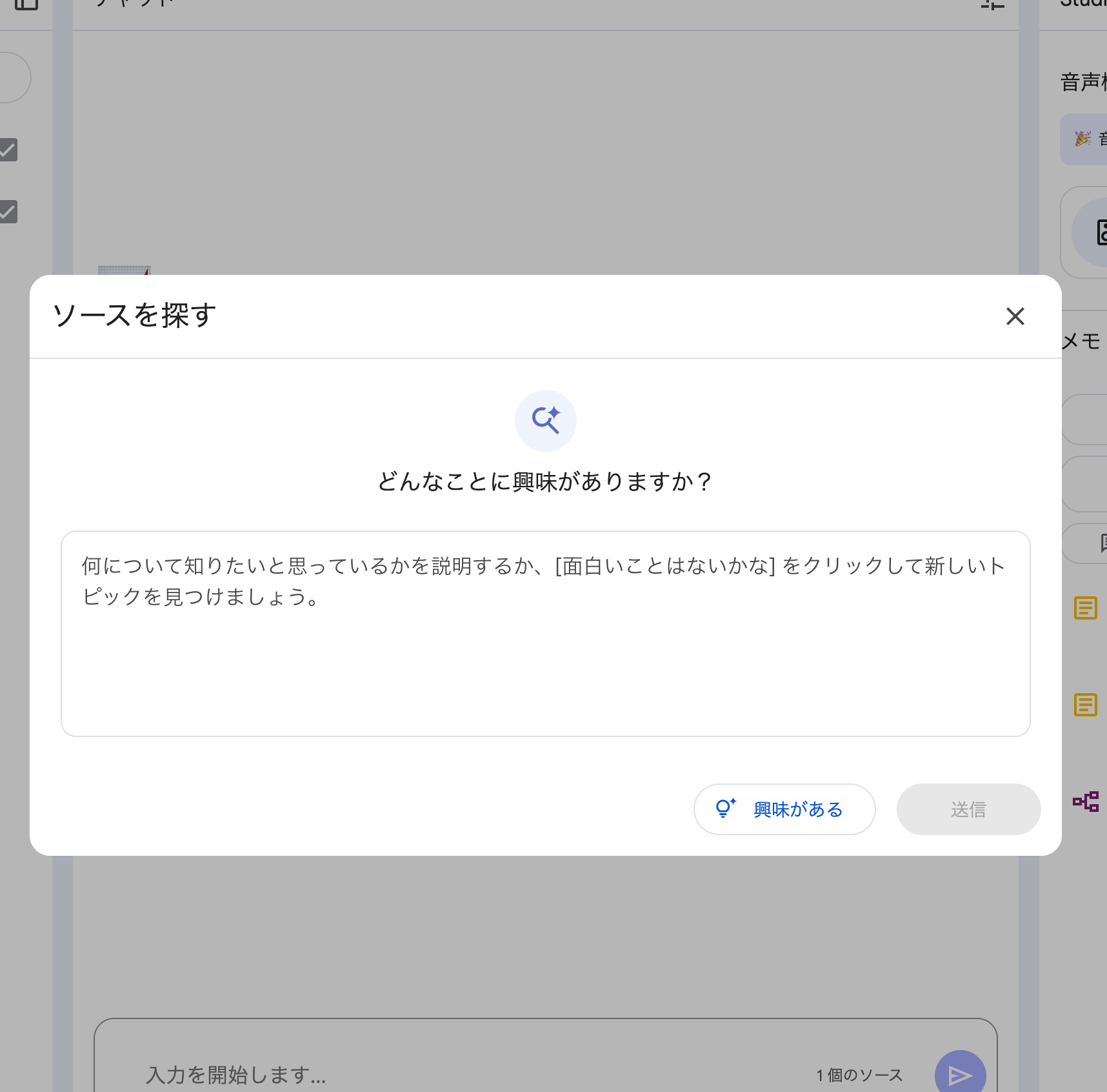This screenshot has width=1107, height=1092.
Task: Open the second yellow note icon
Action: click(x=1086, y=705)
